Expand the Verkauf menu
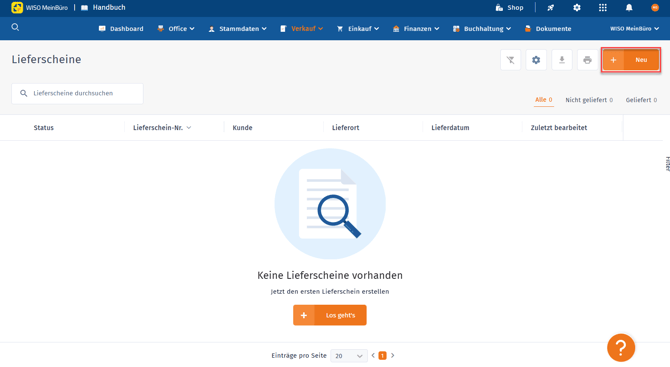The height and width of the screenshot is (367, 670). tap(301, 29)
